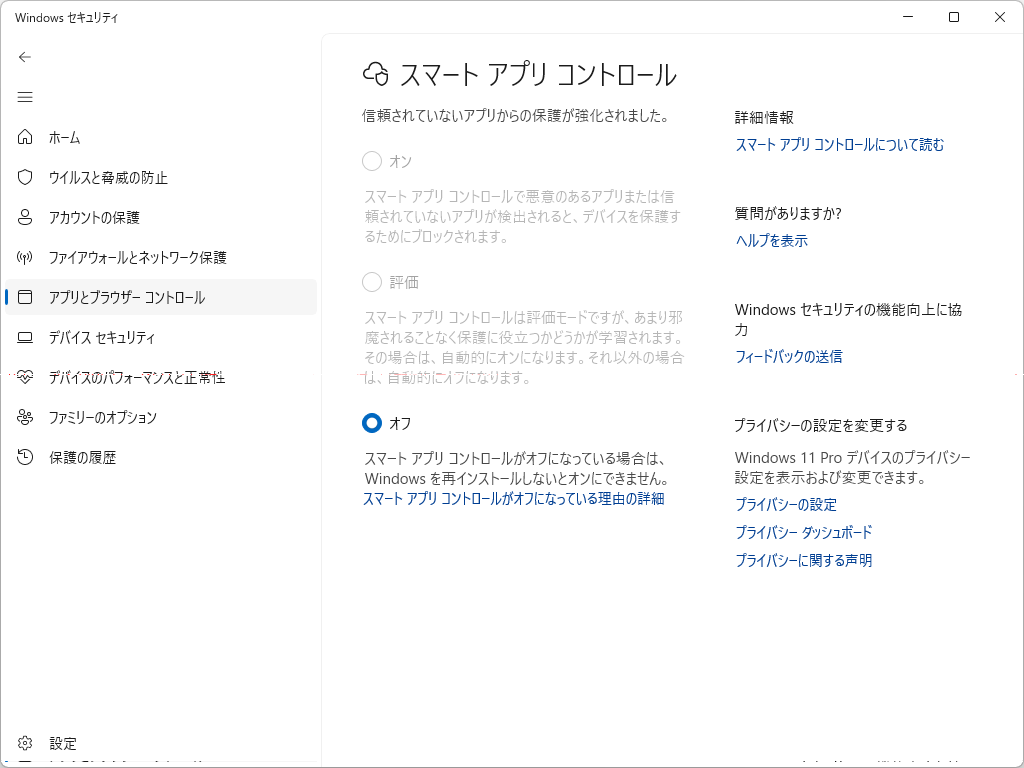Open ウイルスと脅威の防止 section

tap(161, 177)
